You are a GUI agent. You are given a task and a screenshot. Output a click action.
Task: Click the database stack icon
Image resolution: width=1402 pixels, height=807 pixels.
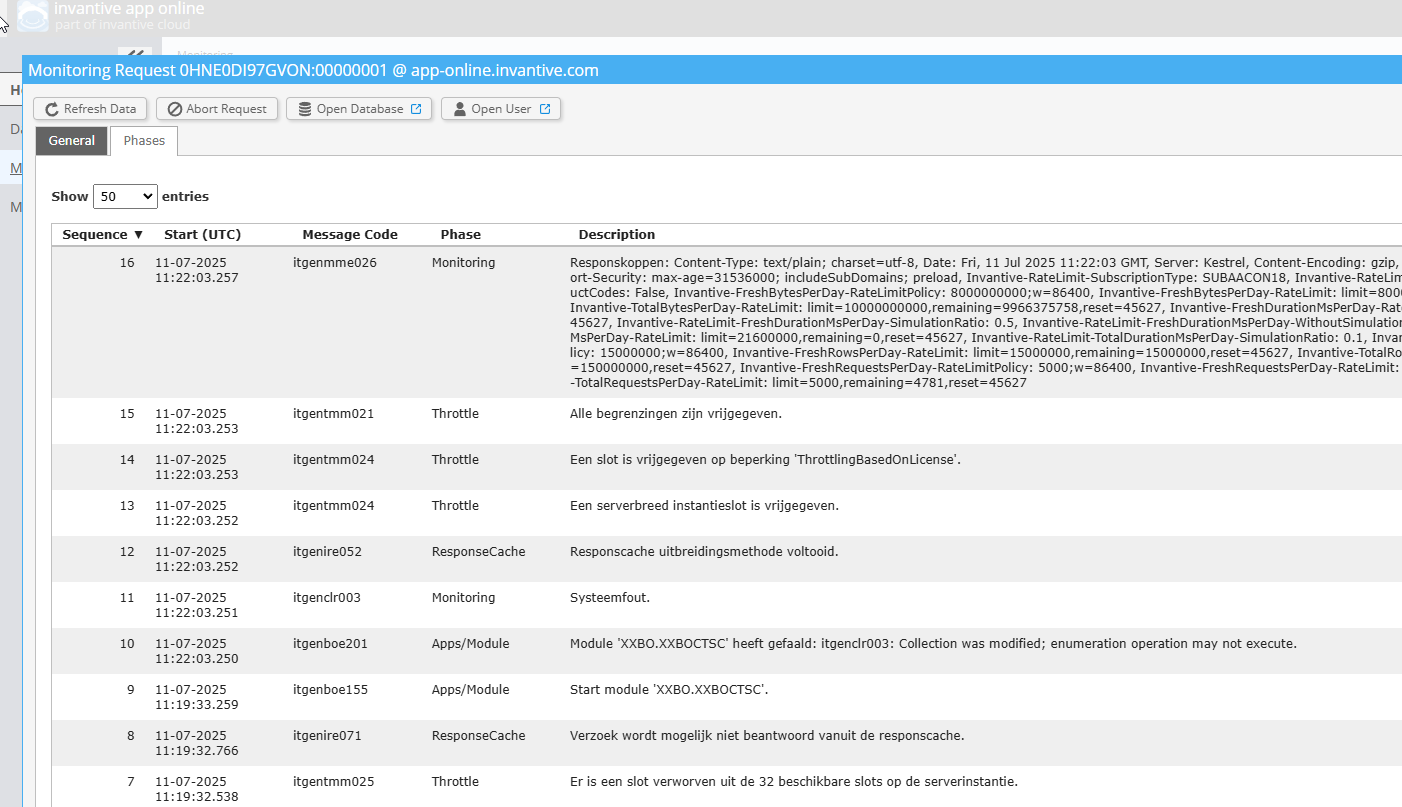304,109
